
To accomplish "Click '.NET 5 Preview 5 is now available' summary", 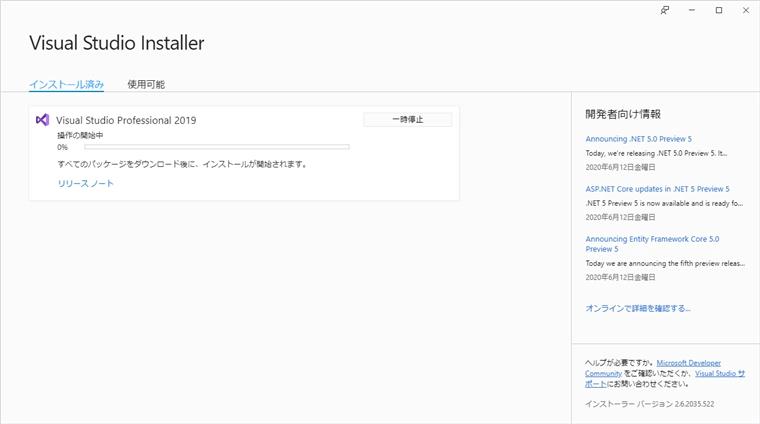I will (664, 203).
